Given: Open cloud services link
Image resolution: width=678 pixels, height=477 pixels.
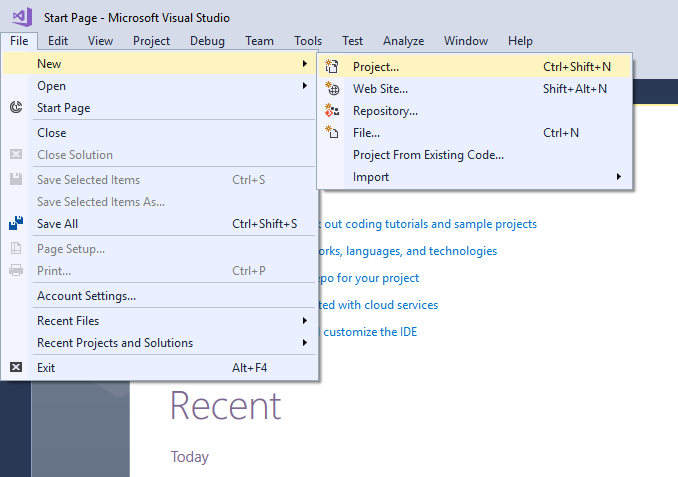Looking at the screenshot, I should click(379, 305).
